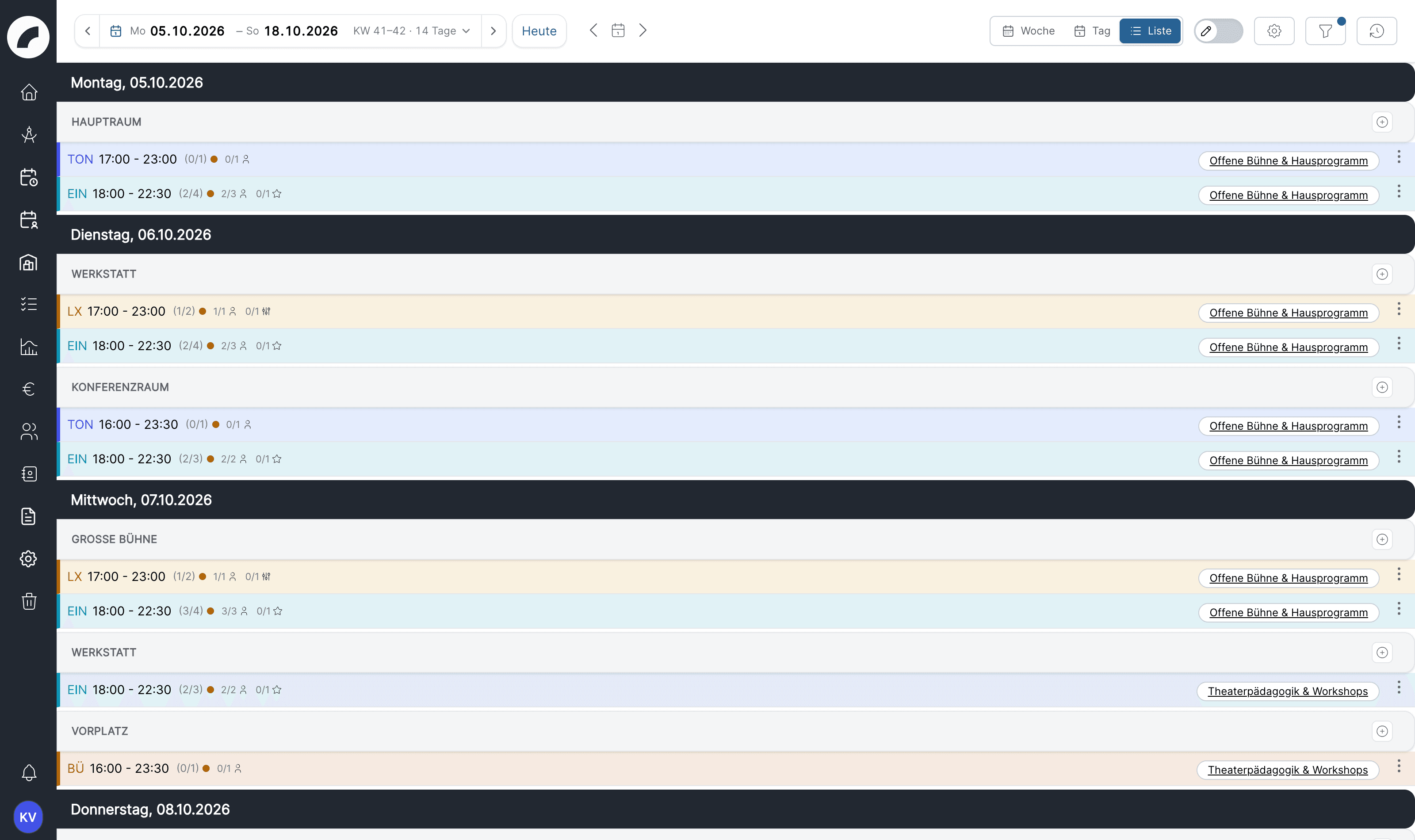Open the building rooms sidebar icon
The width and height of the screenshot is (1415, 840).
coord(29,262)
